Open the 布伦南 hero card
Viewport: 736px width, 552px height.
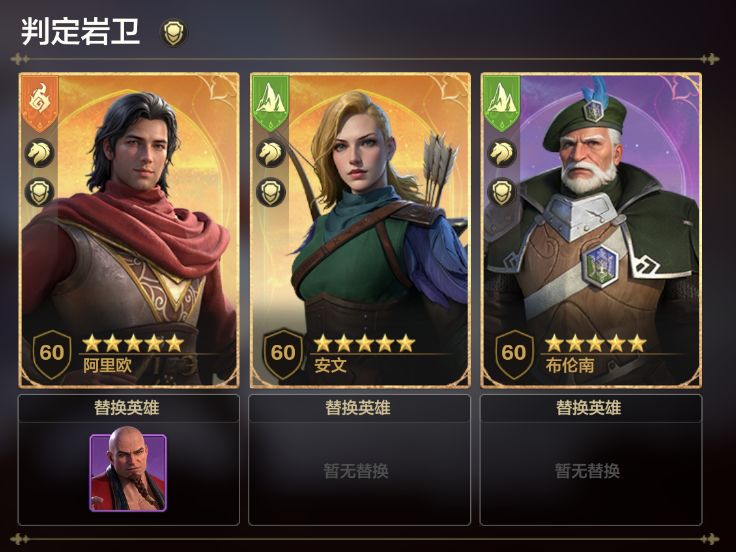pos(591,230)
